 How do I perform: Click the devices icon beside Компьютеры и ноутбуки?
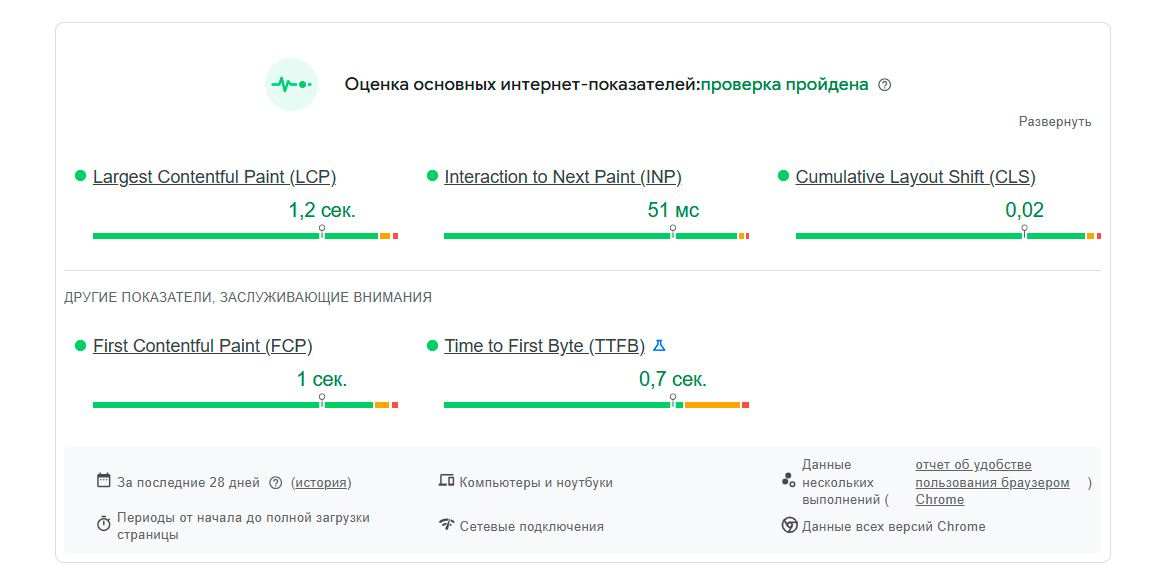click(446, 481)
